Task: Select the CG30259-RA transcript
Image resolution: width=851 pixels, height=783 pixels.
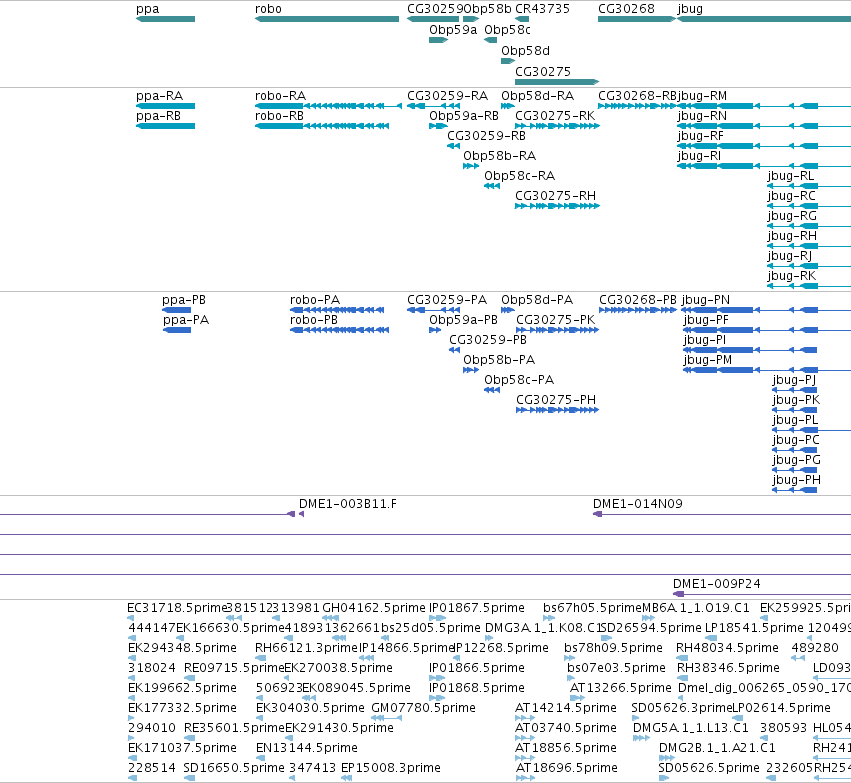Action: (434, 106)
